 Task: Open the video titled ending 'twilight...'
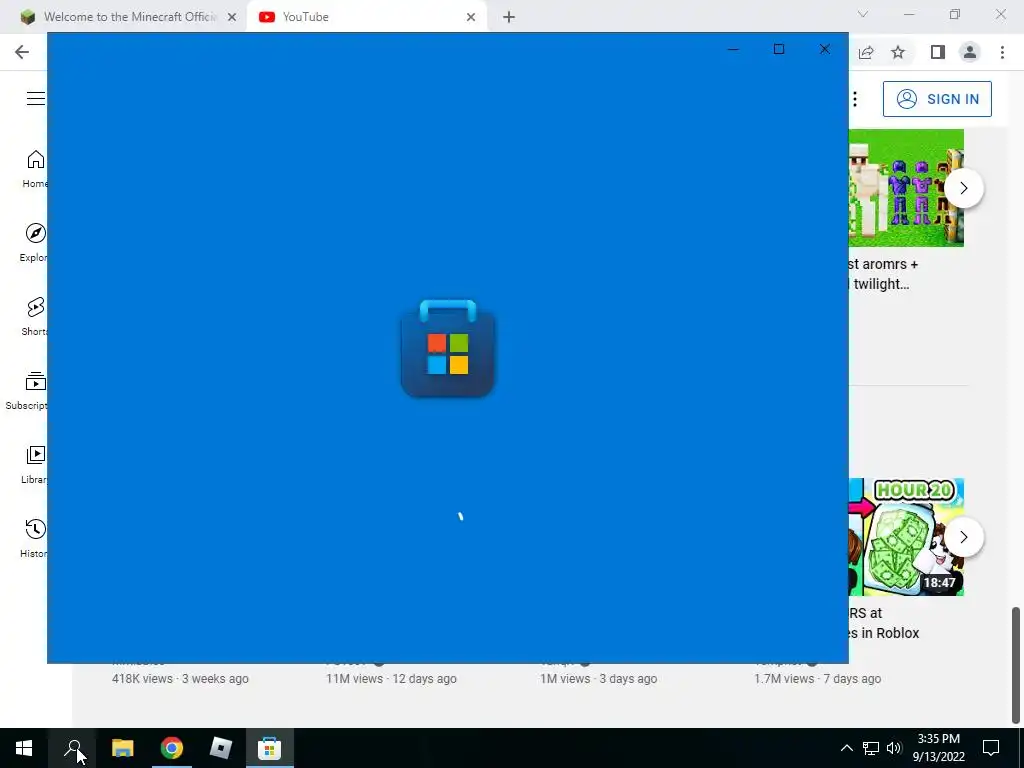(x=883, y=274)
